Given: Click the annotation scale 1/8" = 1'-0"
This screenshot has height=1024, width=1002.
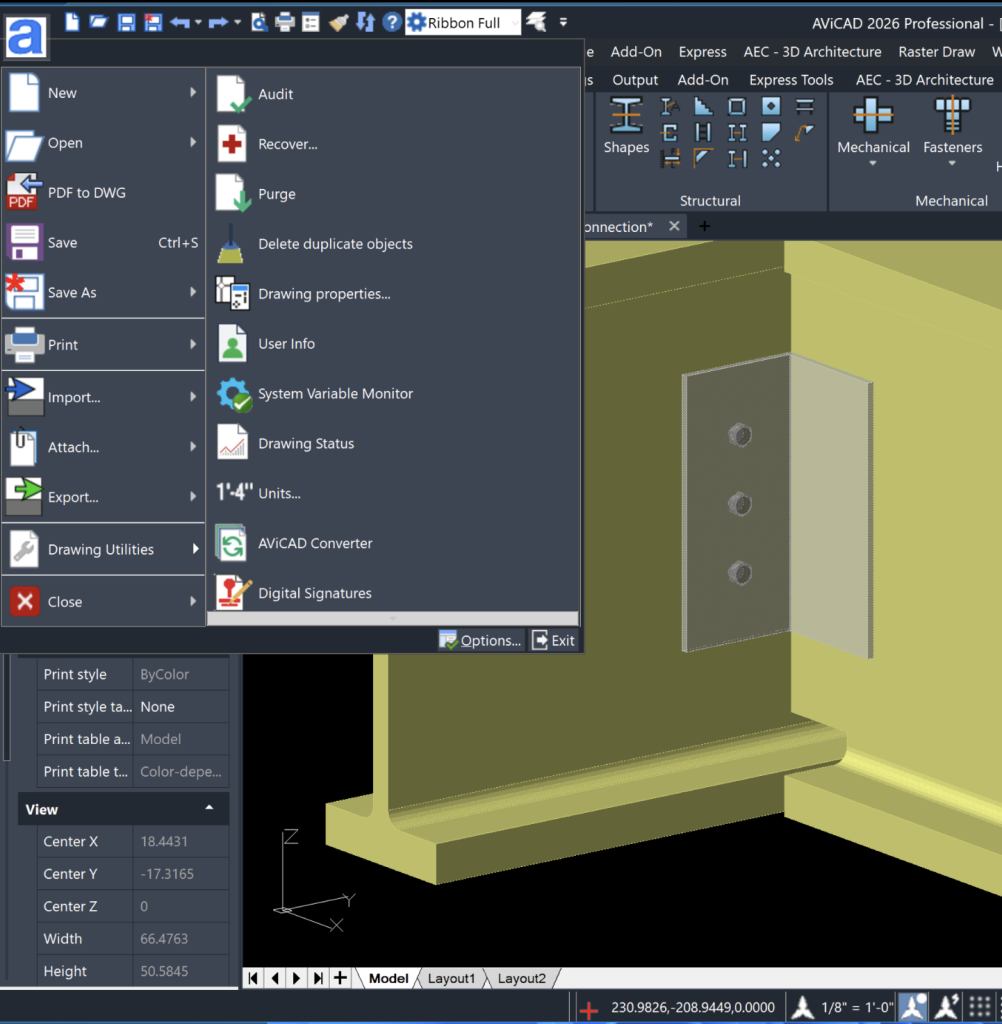Looking at the screenshot, I should 856,1008.
